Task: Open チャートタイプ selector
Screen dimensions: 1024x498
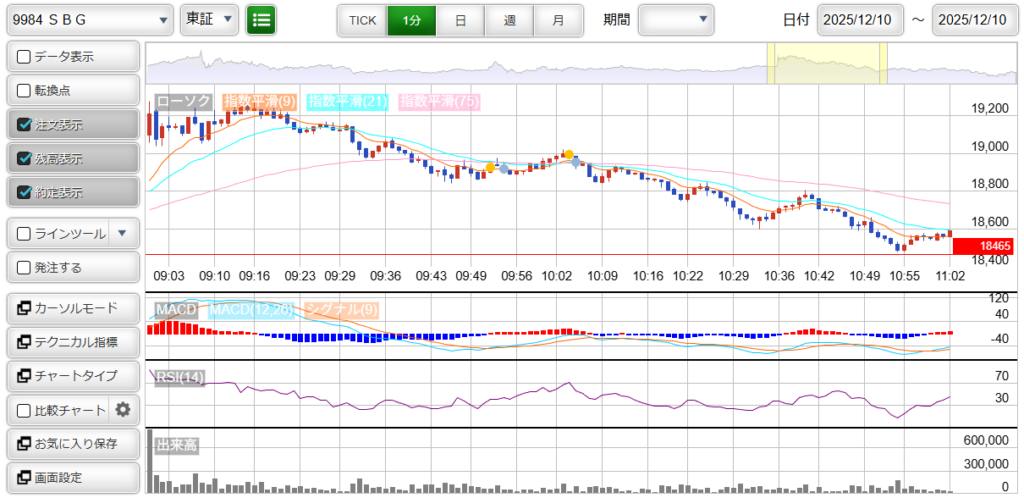Action: [72, 376]
